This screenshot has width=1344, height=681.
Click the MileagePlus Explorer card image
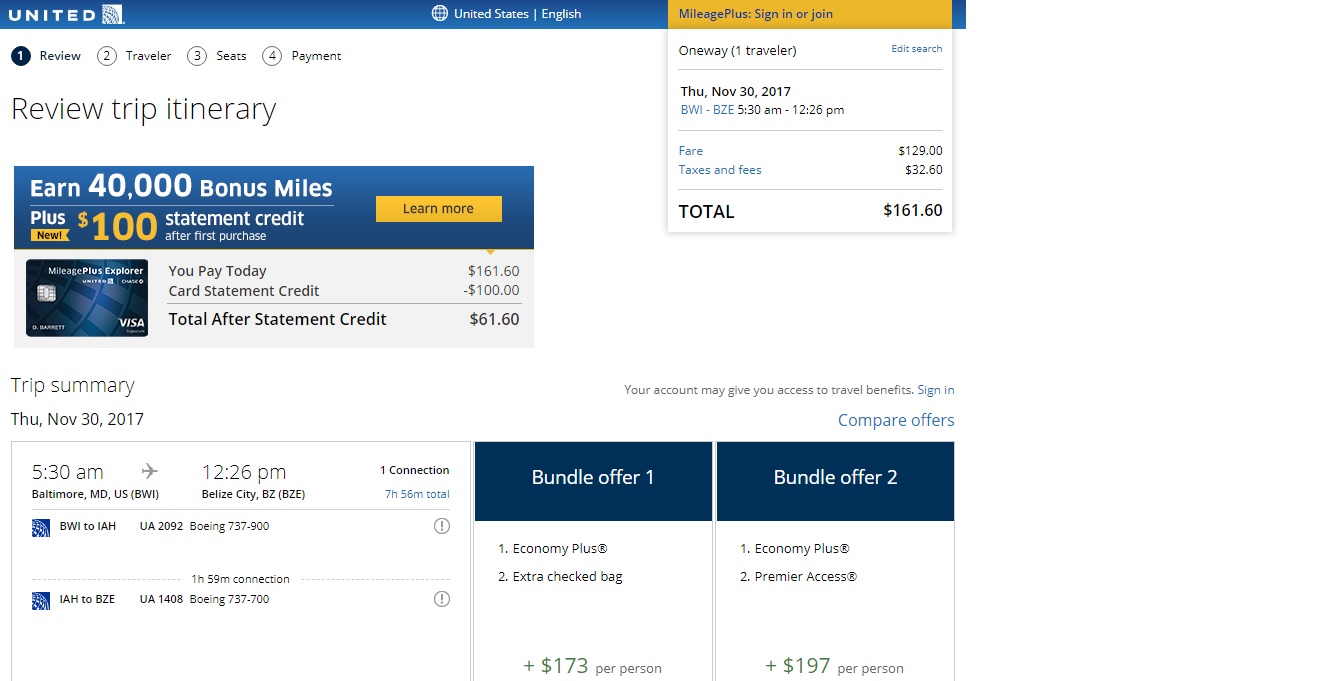click(x=87, y=298)
